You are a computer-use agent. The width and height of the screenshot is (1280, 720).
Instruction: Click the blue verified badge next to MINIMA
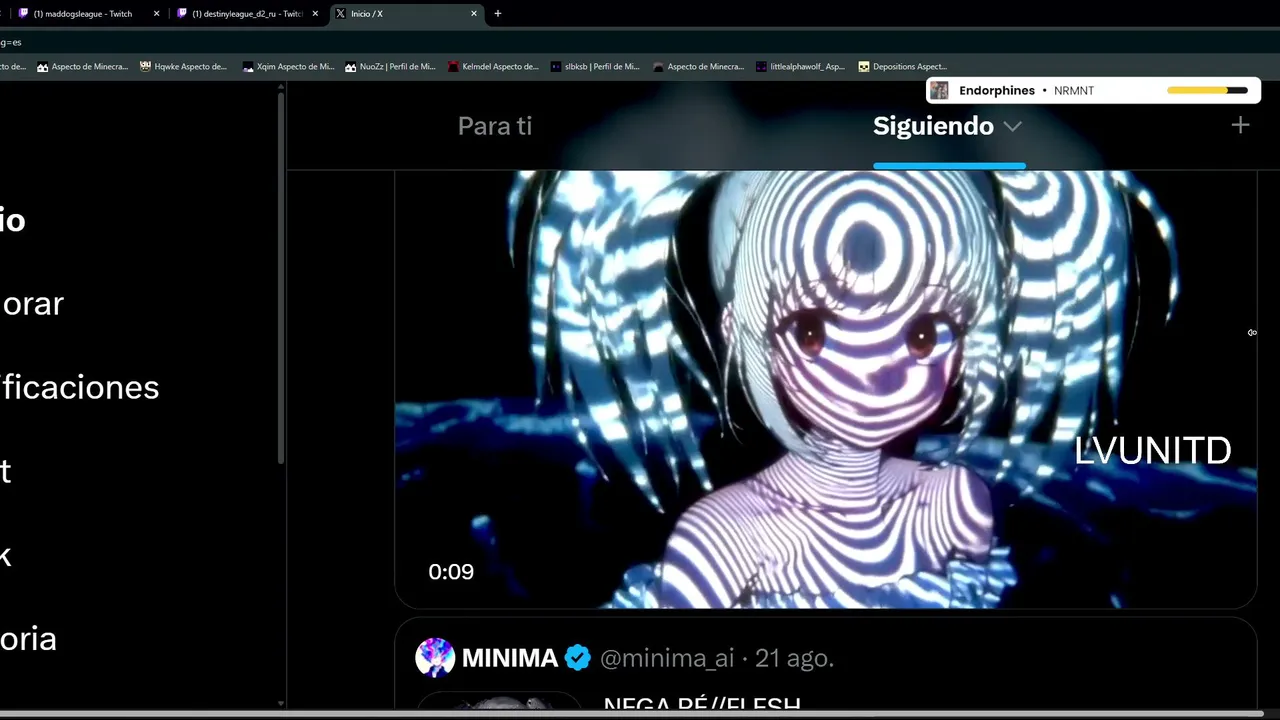(577, 658)
